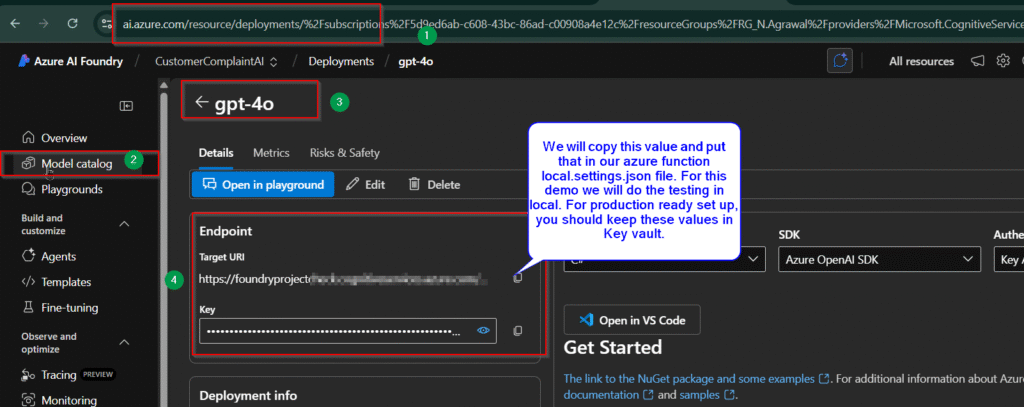Collapse the Observe and optimize section
This screenshot has height=407, width=1024.
[x=124, y=342]
